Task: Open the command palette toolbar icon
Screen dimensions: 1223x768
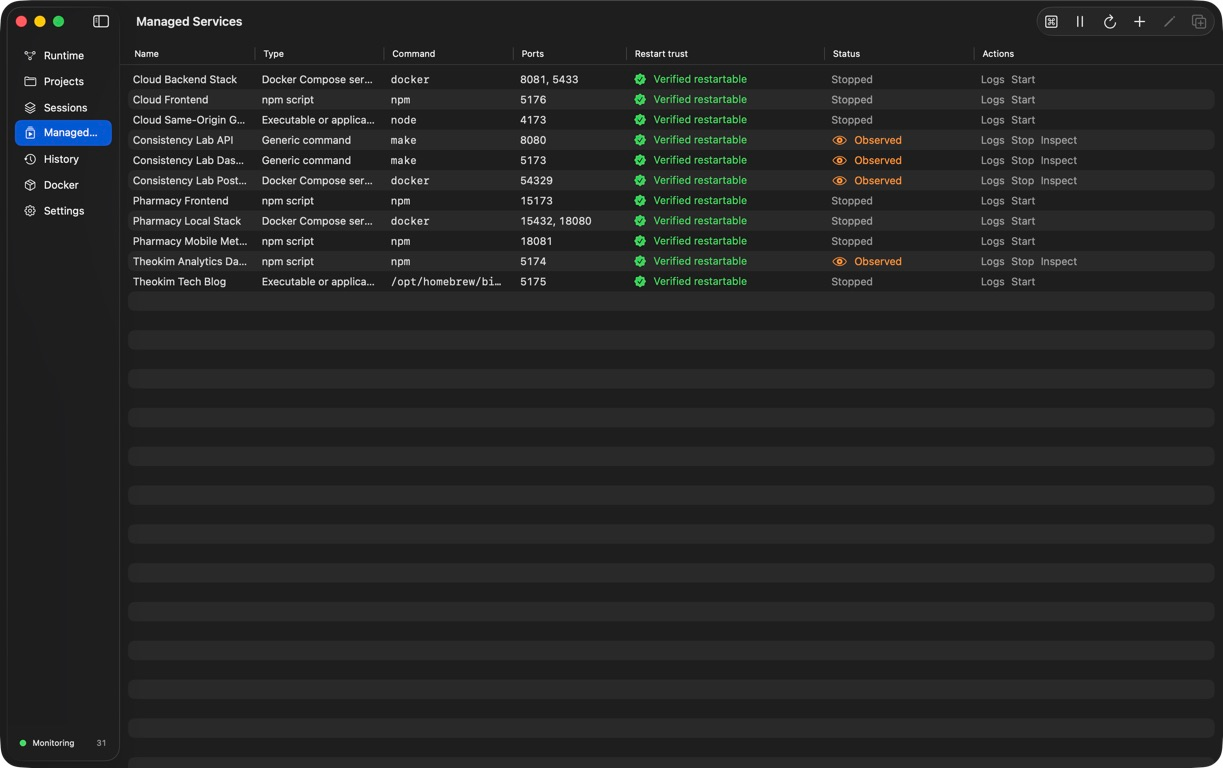Action: click(1051, 21)
